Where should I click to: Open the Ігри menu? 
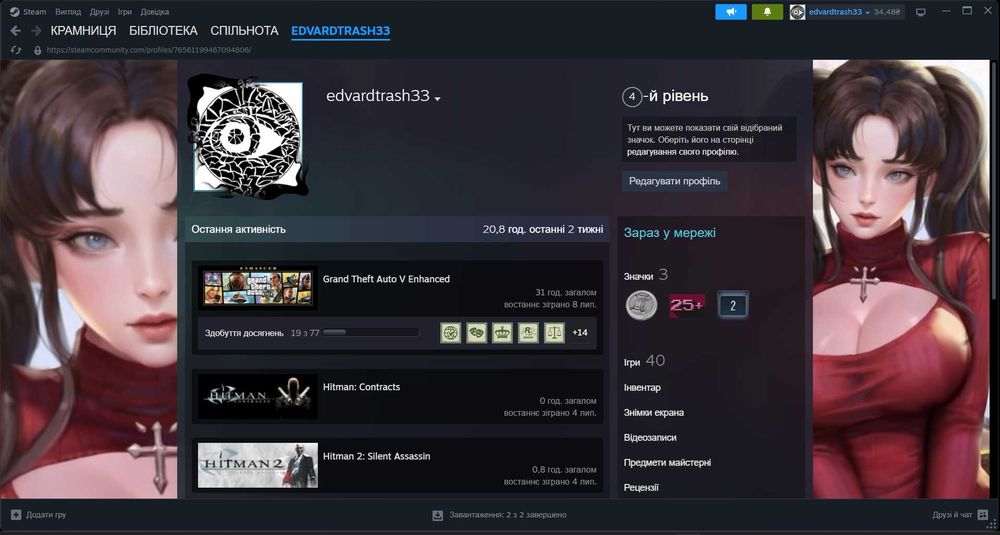[x=125, y=12]
